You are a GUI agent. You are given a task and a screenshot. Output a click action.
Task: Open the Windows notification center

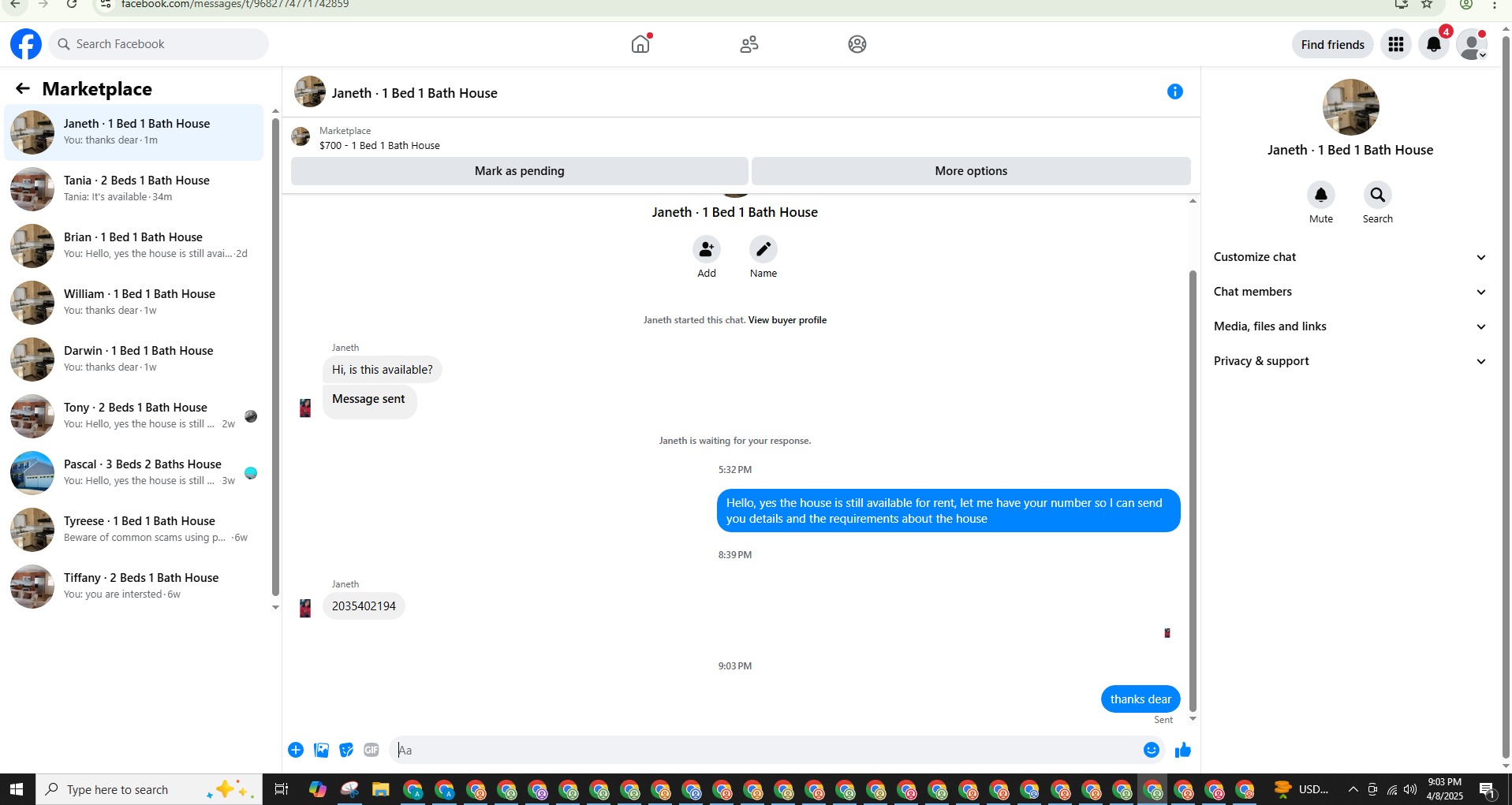pos(1488,789)
